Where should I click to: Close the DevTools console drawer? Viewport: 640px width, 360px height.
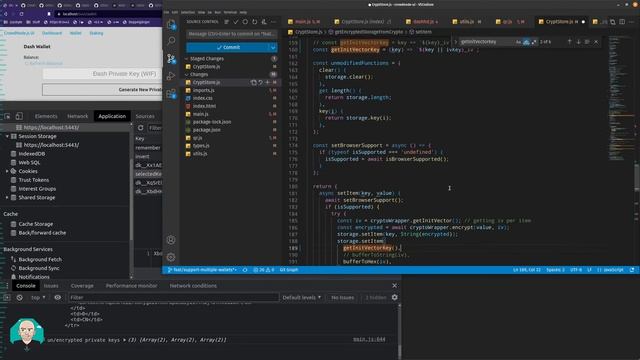click(x=394, y=286)
